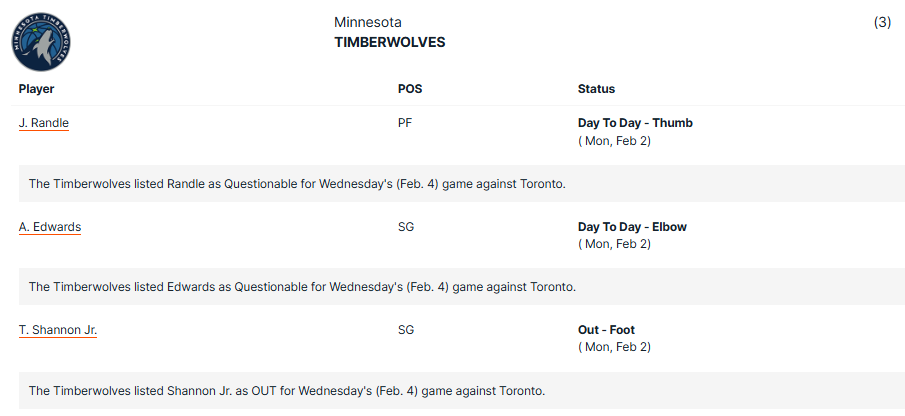
Task: Click the Player column header
Action: [x=36, y=89]
